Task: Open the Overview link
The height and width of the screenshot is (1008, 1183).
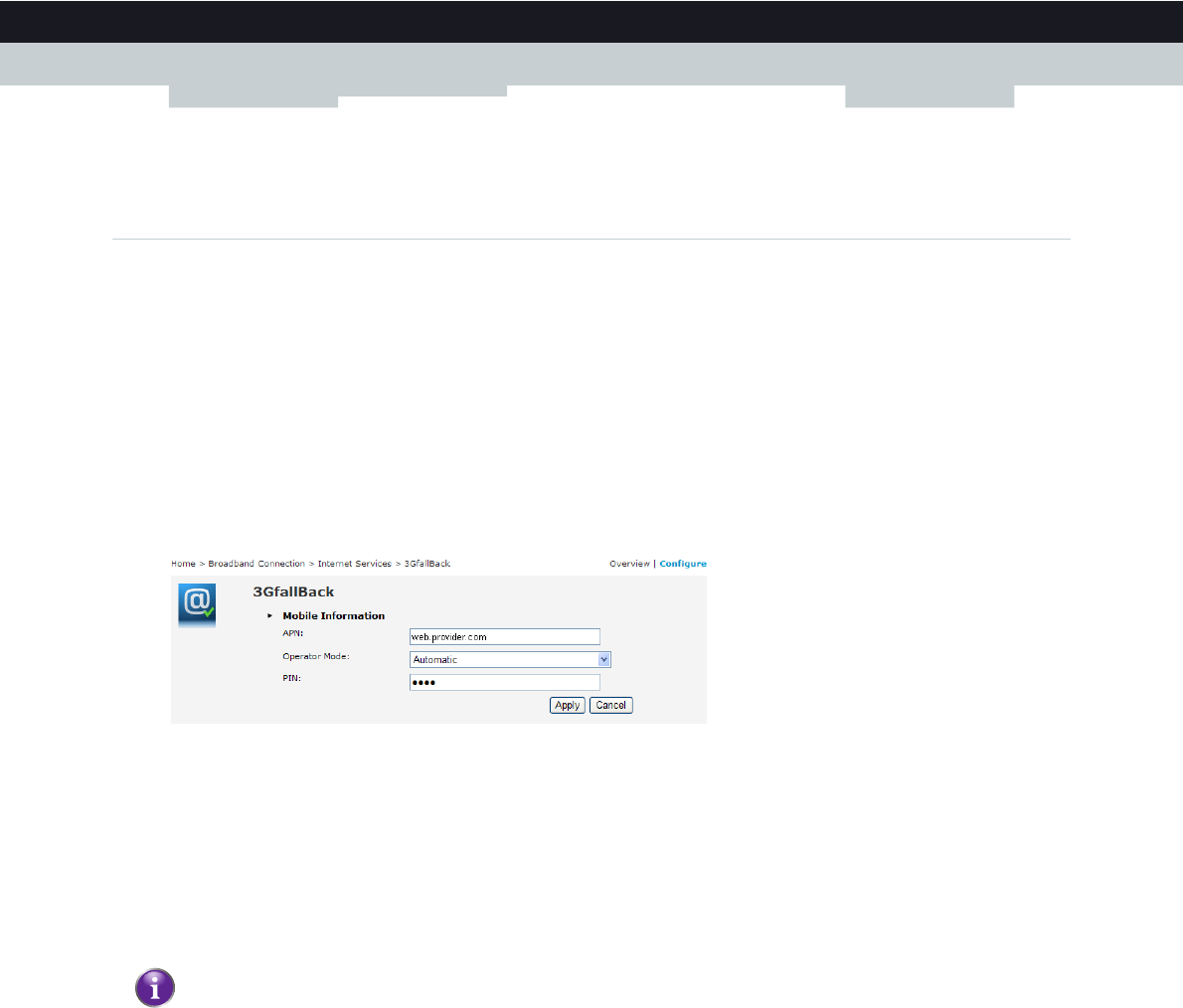Action: pyautogui.click(x=629, y=564)
